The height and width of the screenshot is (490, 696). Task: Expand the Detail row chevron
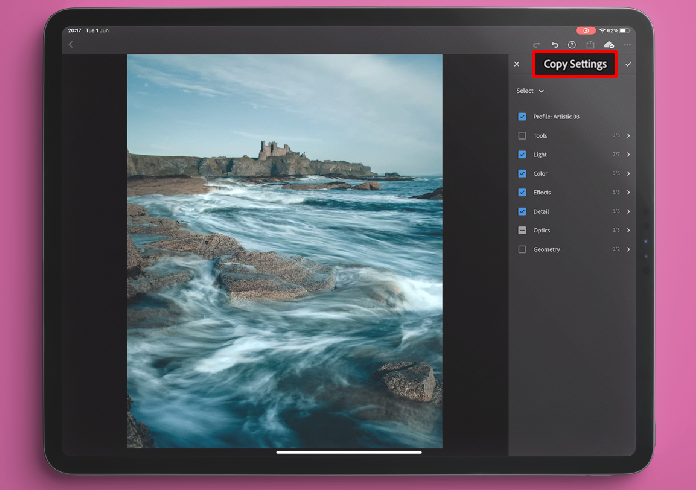coord(629,212)
